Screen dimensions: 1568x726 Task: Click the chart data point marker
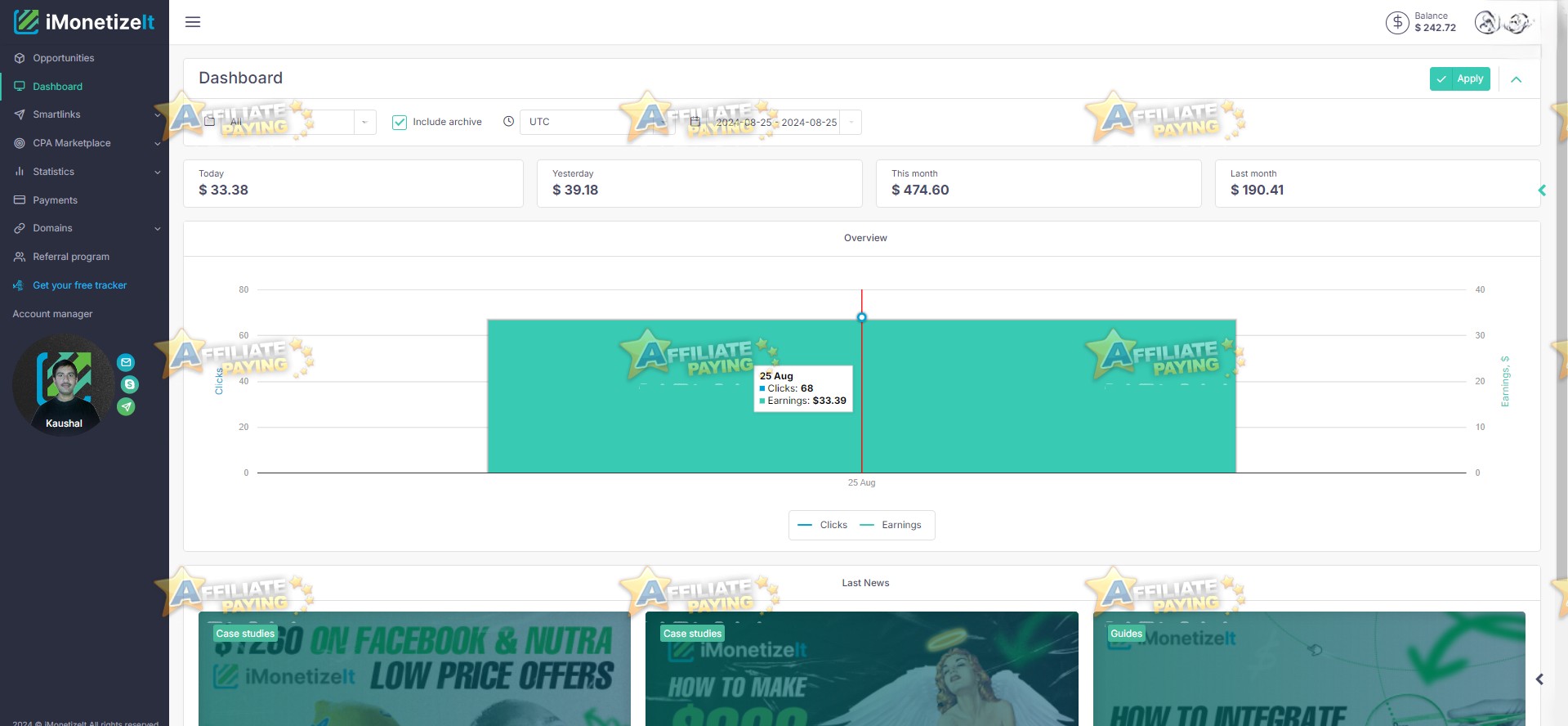tap(861, 317)
